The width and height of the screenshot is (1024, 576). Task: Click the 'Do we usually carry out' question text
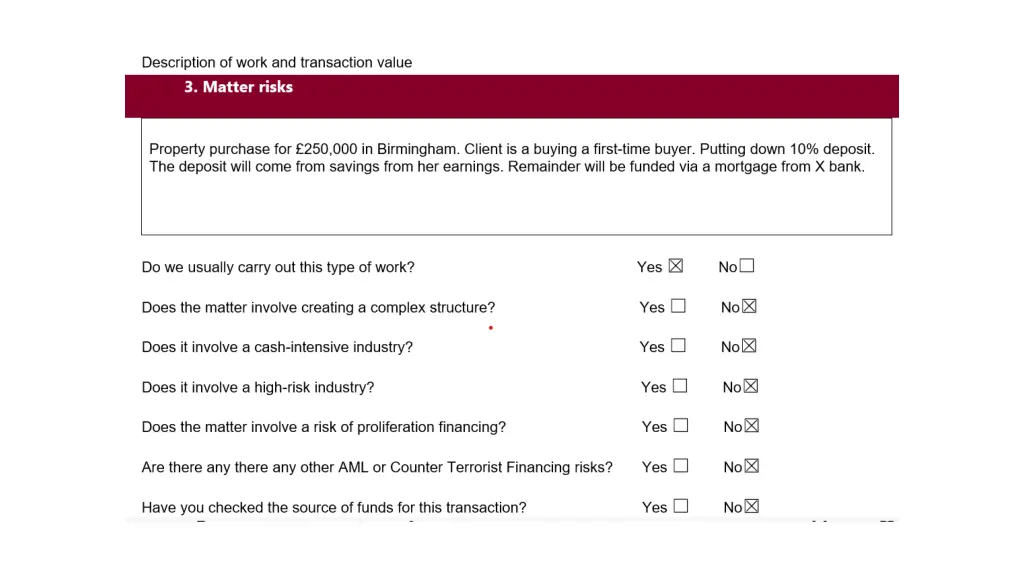(x=278, y=267)
